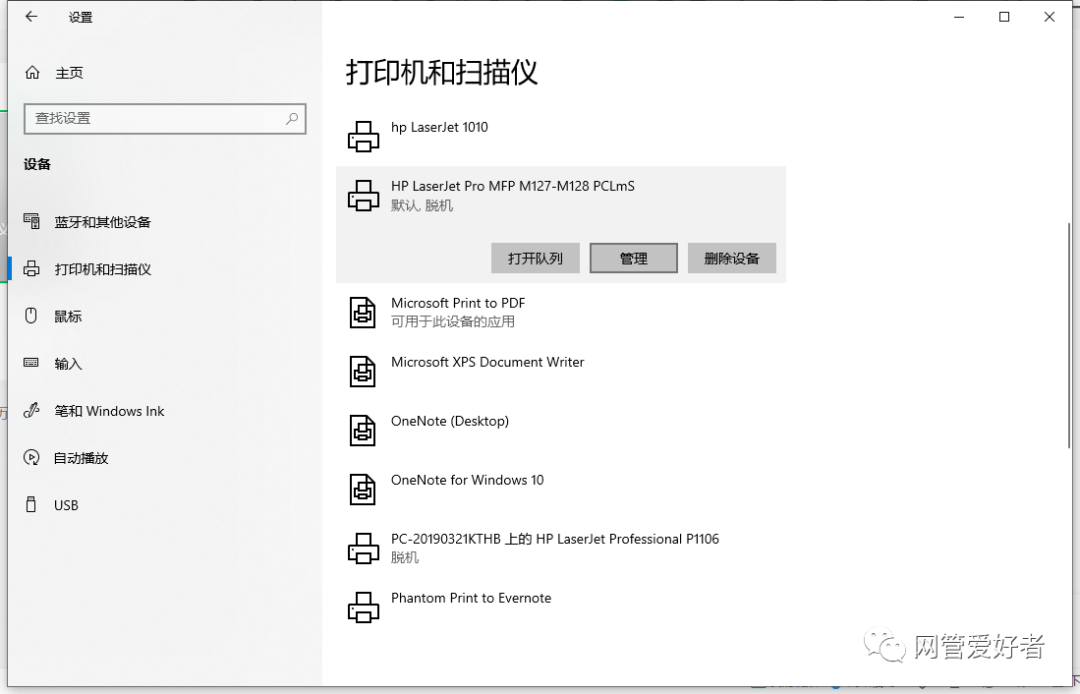
Task: Click the back arrow in Settings title bar
Action: (x=32, y=17)
